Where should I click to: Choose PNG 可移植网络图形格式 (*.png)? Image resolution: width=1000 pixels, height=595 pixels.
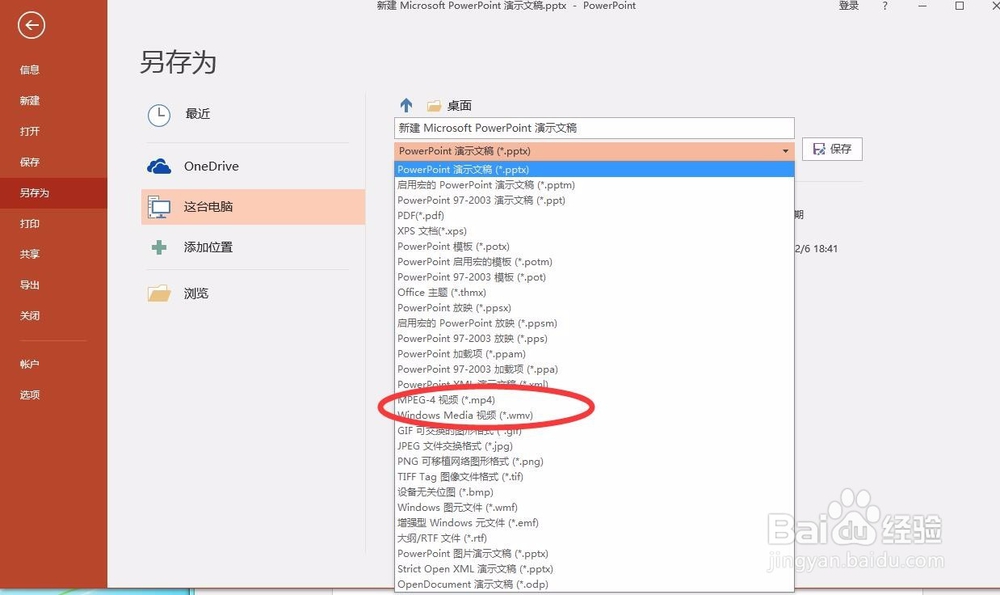click(594, 461)
